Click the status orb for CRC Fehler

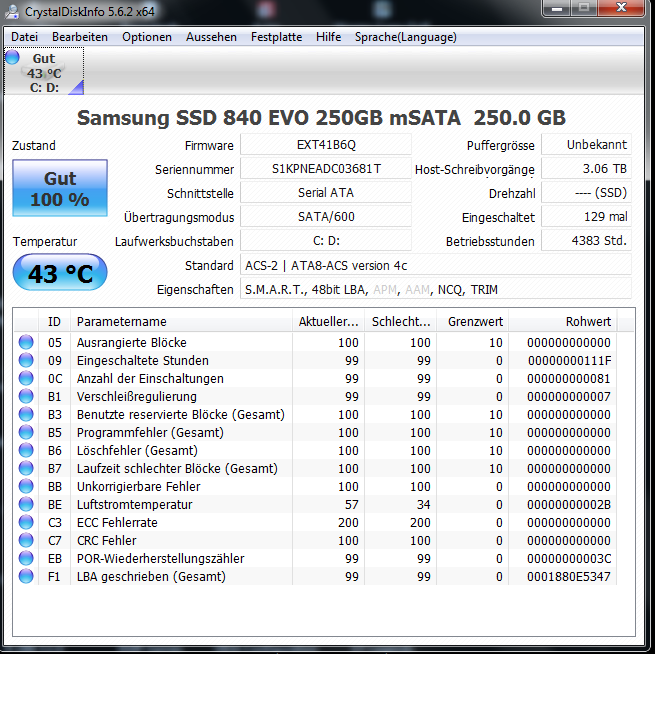(26, 540)
